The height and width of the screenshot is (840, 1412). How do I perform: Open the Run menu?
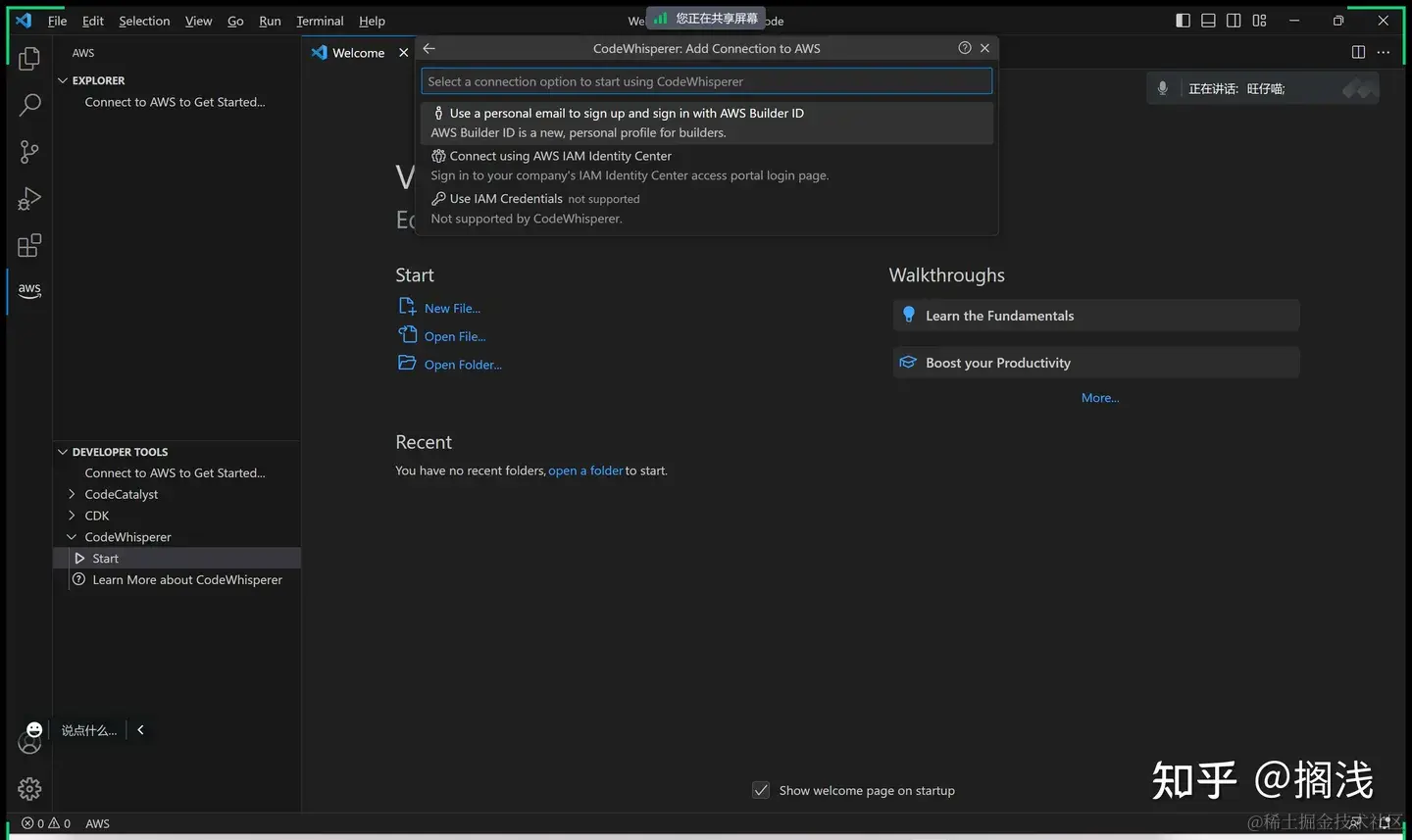coord(270,21)
